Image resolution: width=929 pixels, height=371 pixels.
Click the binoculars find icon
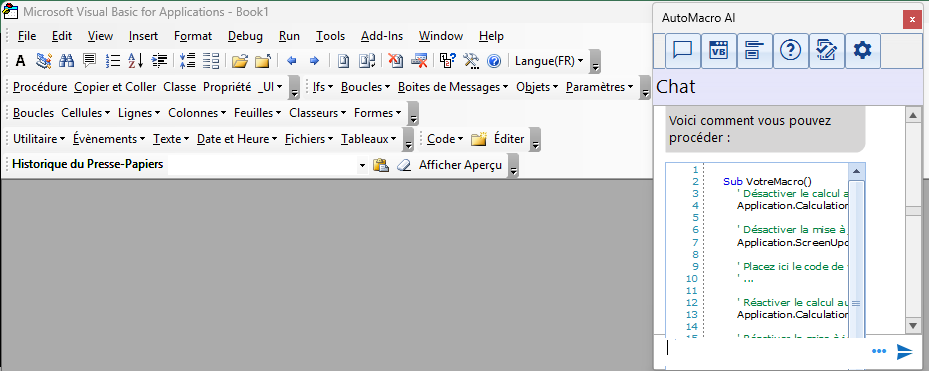[66, 60]
